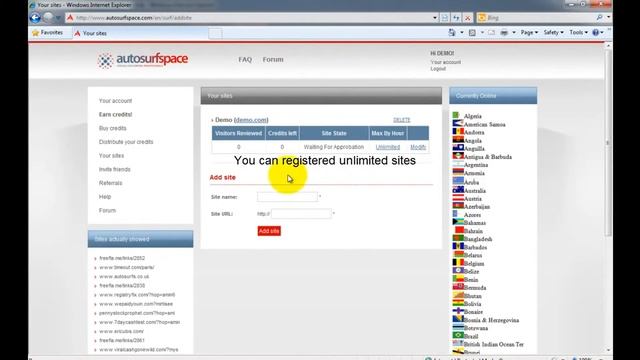Viewport: 640px width, 360px height.
Task: Click the Bing search magnifier icon
Action: click(x=599, y=18)
